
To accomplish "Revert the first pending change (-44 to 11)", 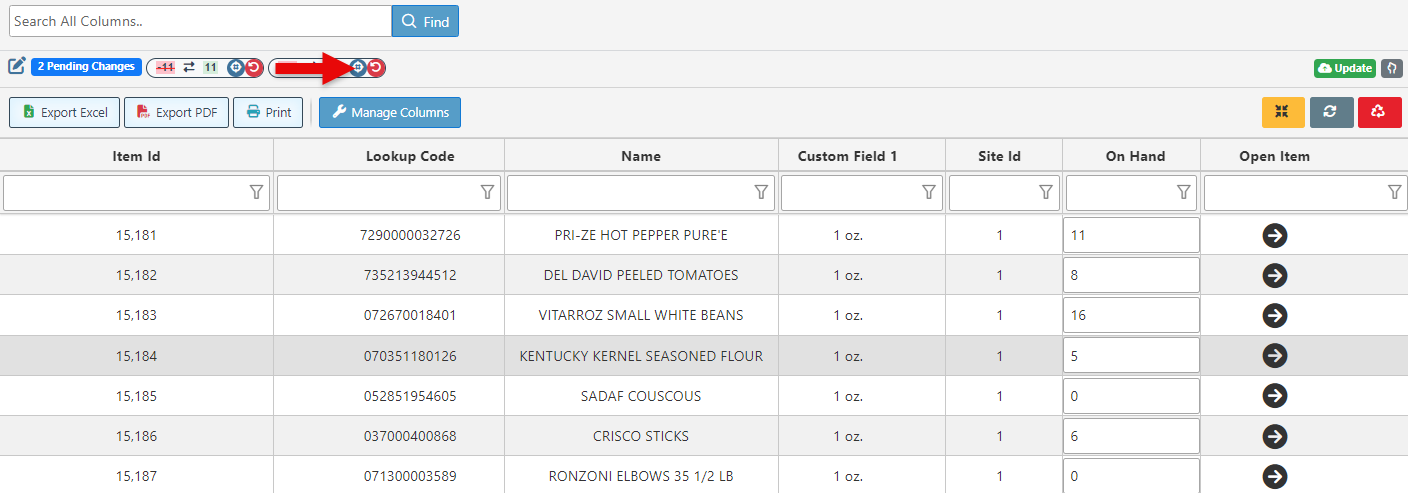I will (x=254, y=68).
